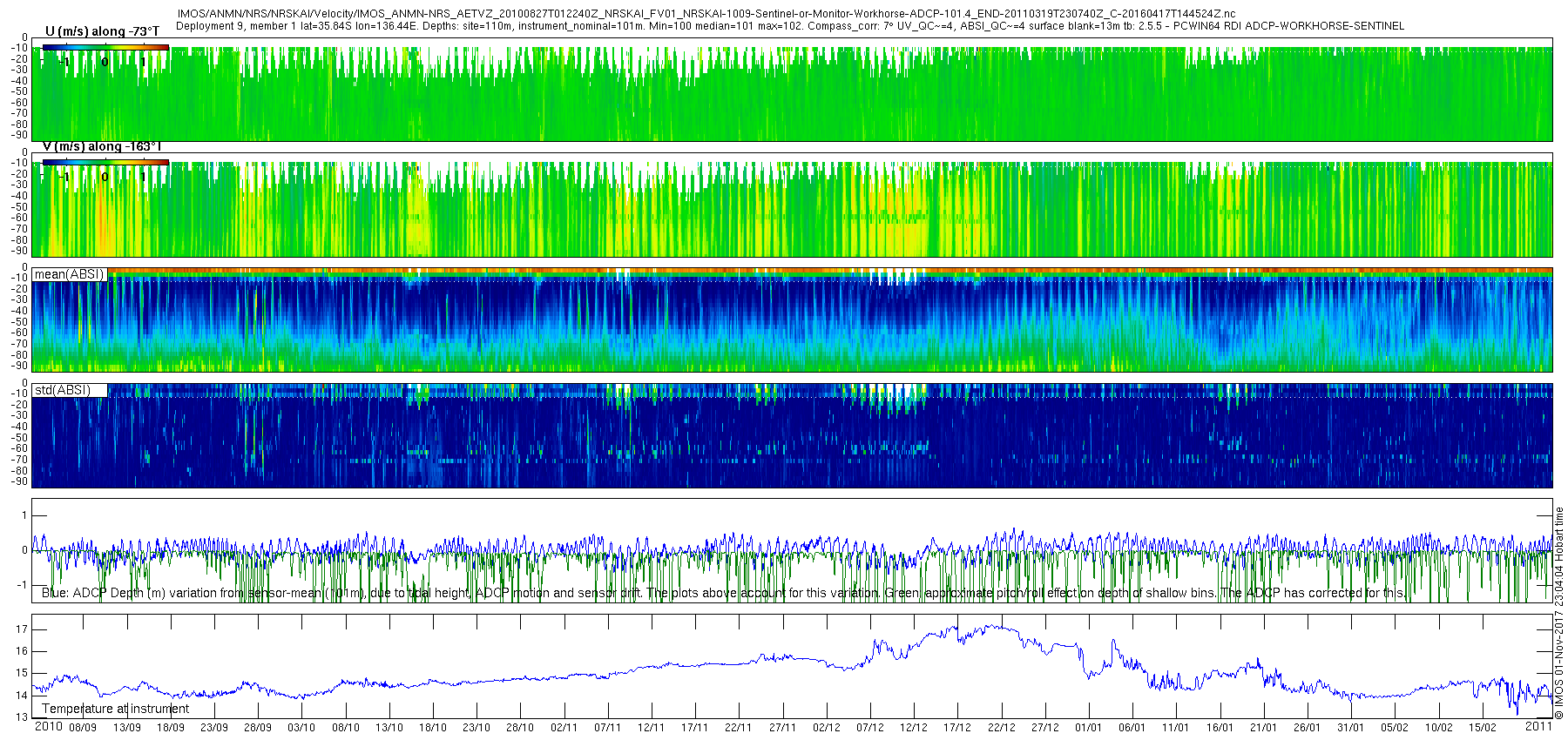
Task: Click the 'Deployment 9, member 1' metadata line
Action: click(790, 26)
